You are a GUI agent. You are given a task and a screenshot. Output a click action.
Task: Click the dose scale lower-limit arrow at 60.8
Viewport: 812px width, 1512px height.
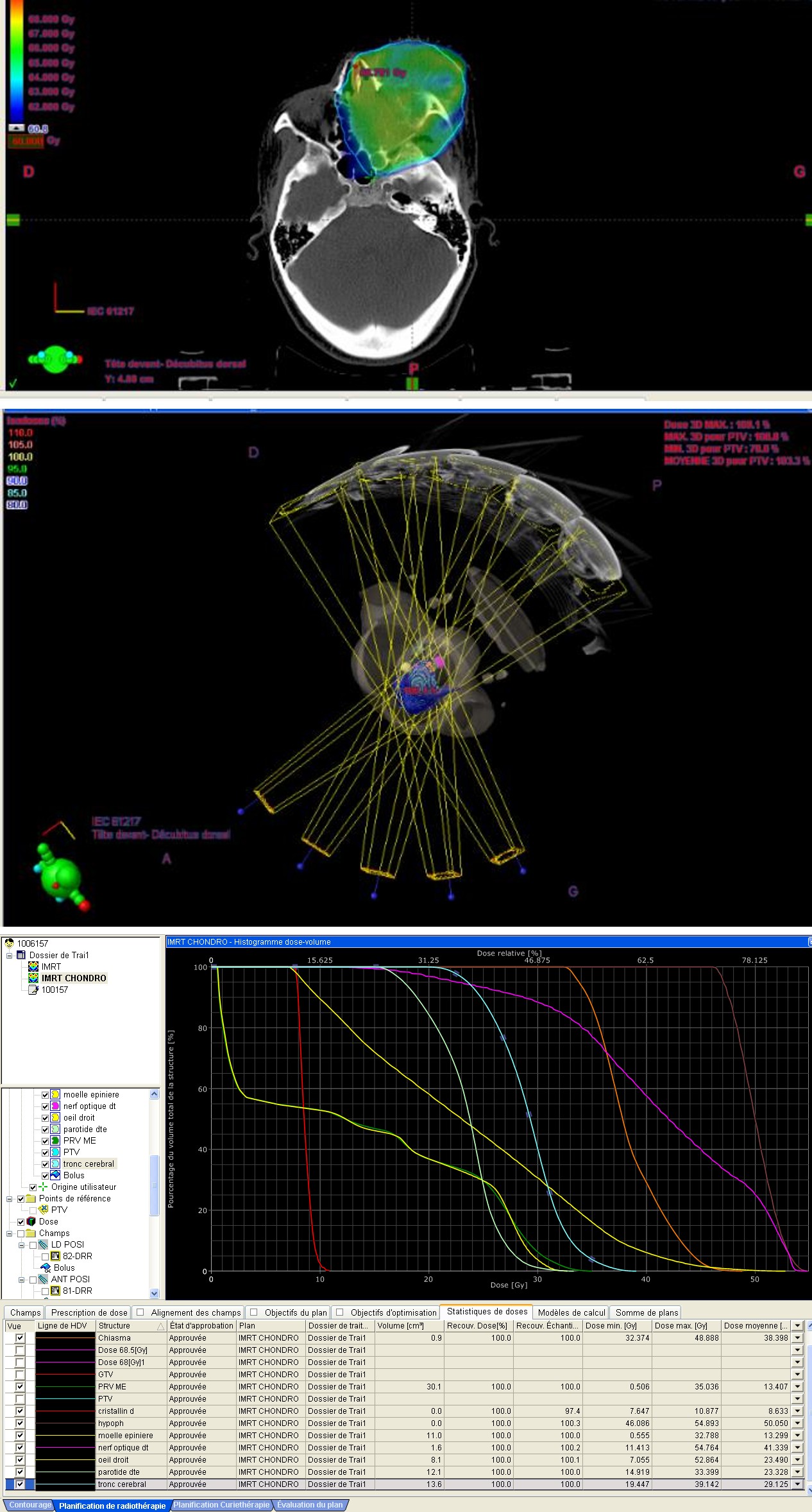pyautogui.click(x=17, y=128)
